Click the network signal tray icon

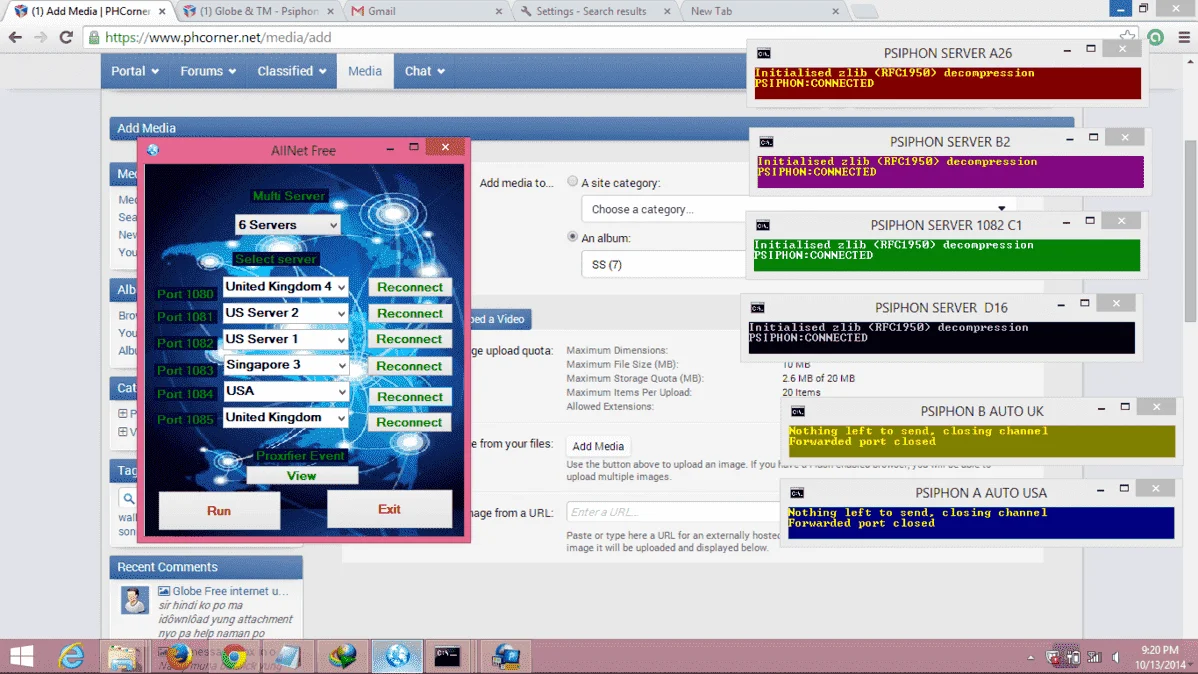[1094, 657]
